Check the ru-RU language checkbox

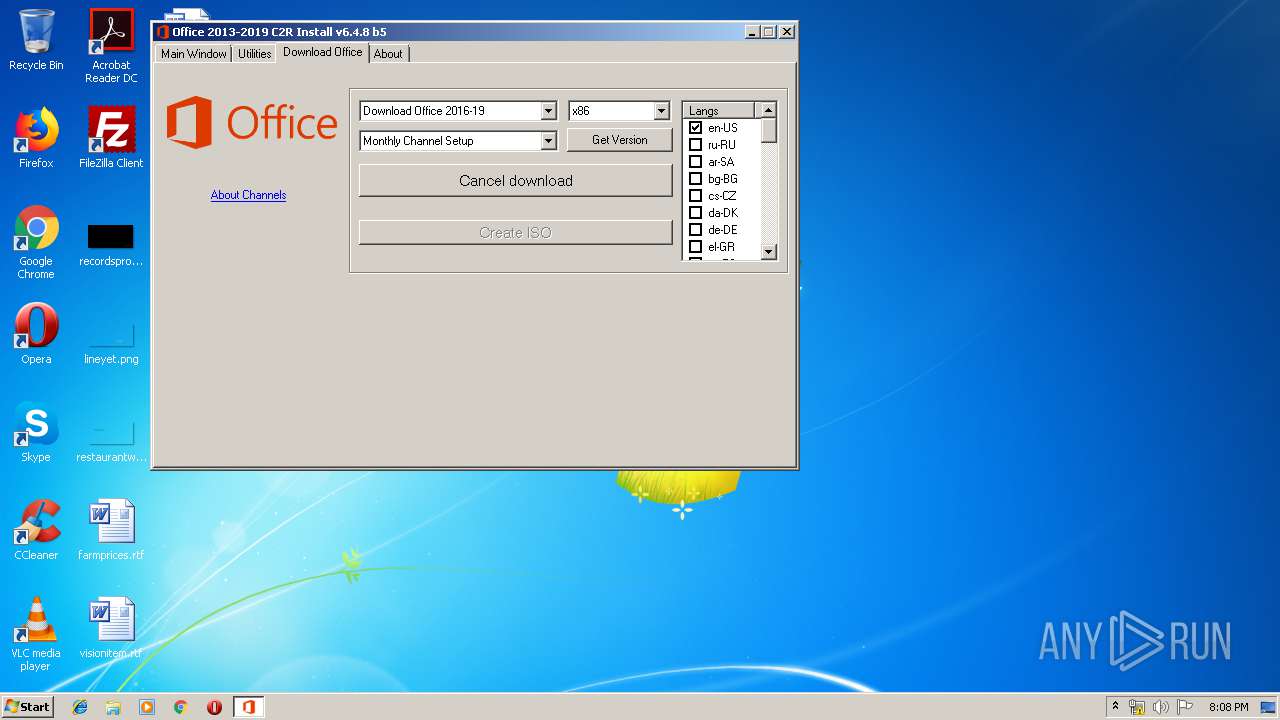[x=696, y=145]
